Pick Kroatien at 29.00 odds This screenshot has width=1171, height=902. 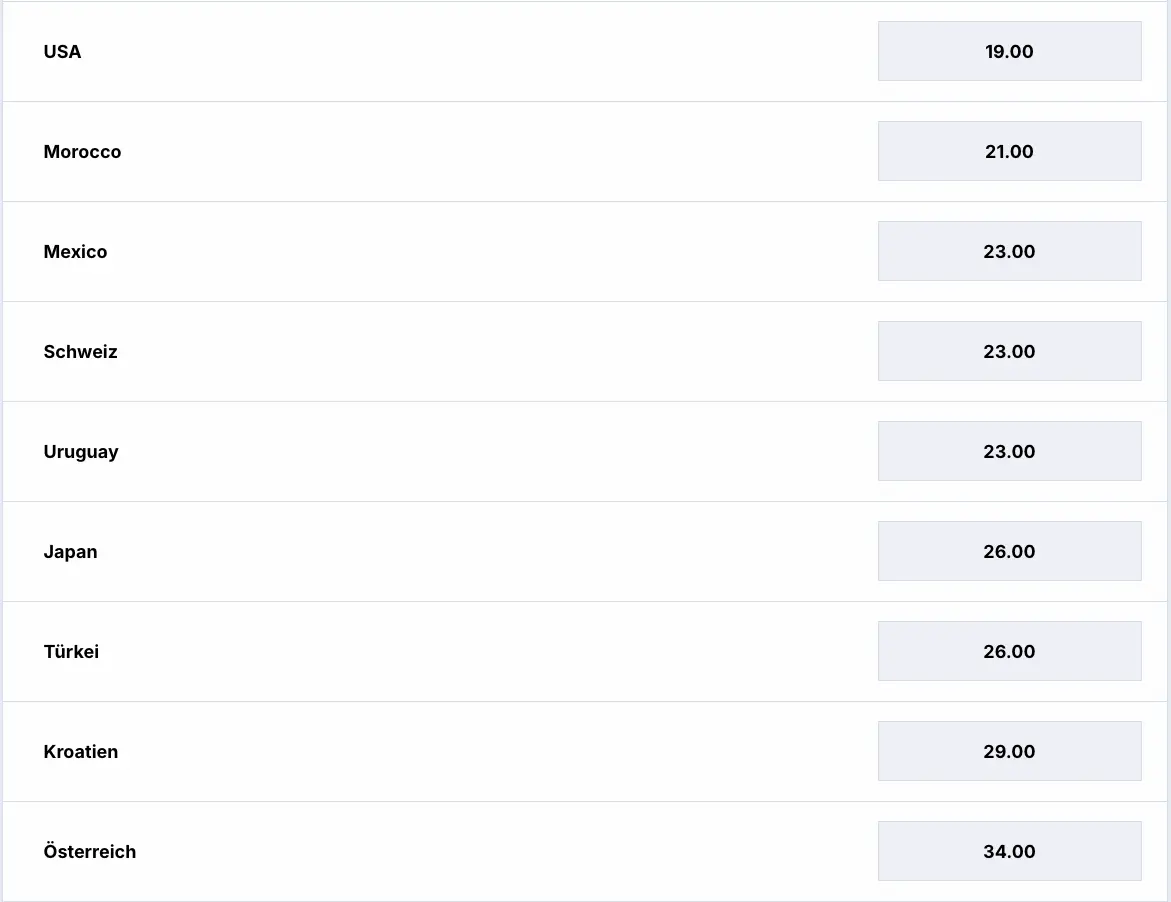[1009, 751]
